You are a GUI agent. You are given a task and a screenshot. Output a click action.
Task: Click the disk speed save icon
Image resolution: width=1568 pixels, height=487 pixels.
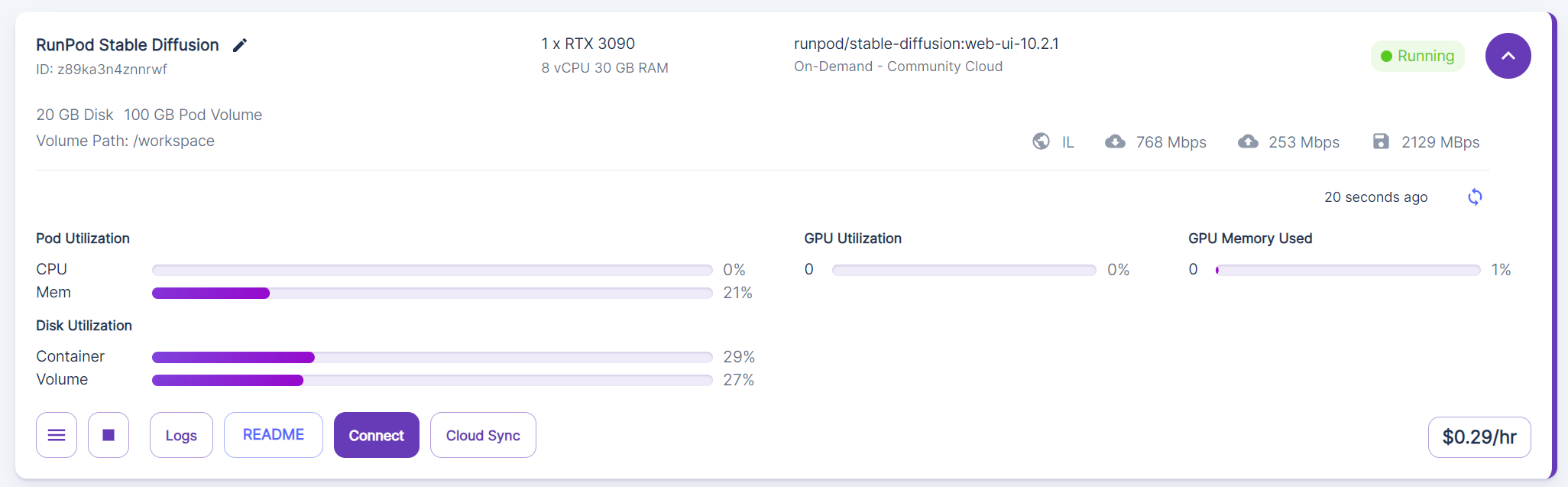click(1381, 141)
